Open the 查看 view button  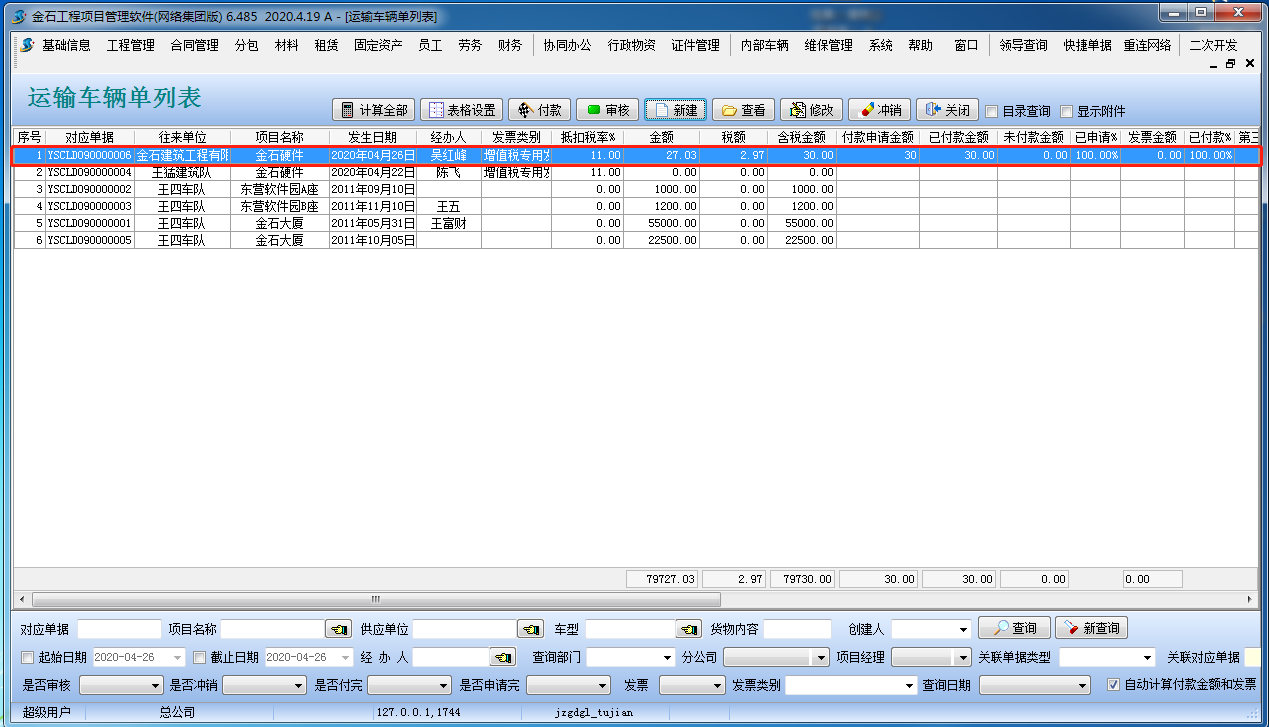(743, 110)
